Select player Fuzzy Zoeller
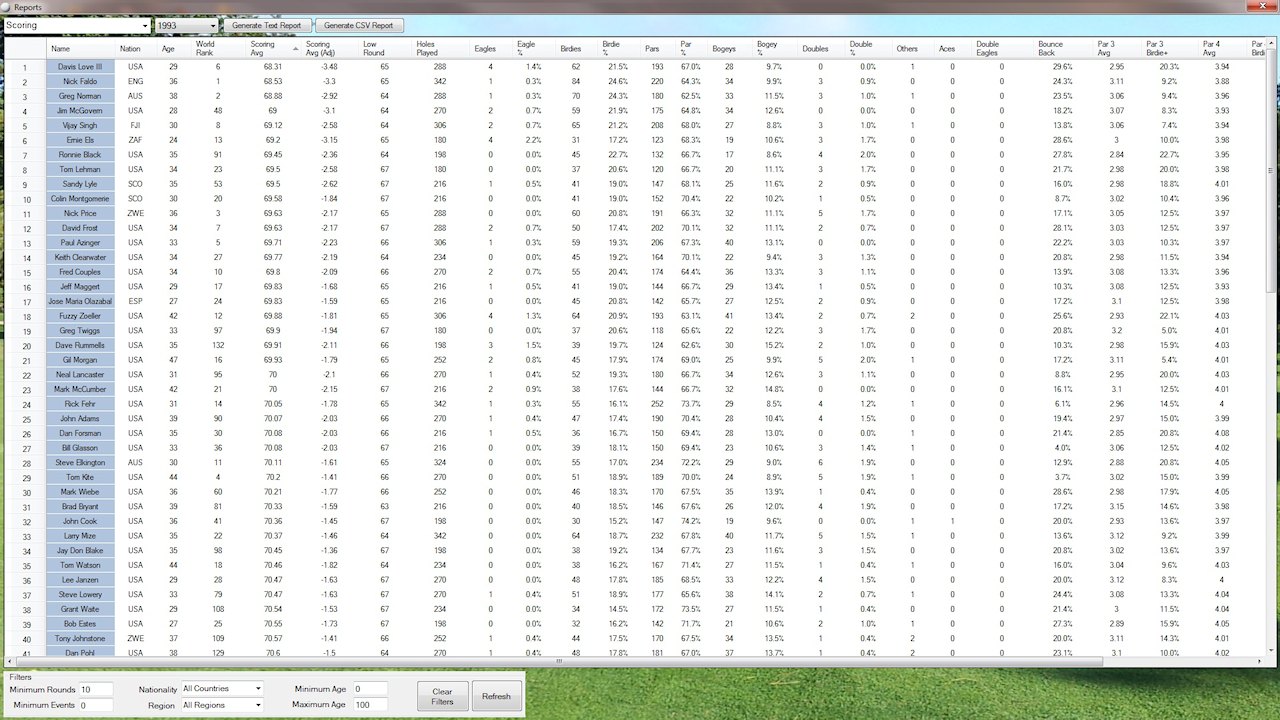This screenshot has height=720, width=1280. click(81, 316)
